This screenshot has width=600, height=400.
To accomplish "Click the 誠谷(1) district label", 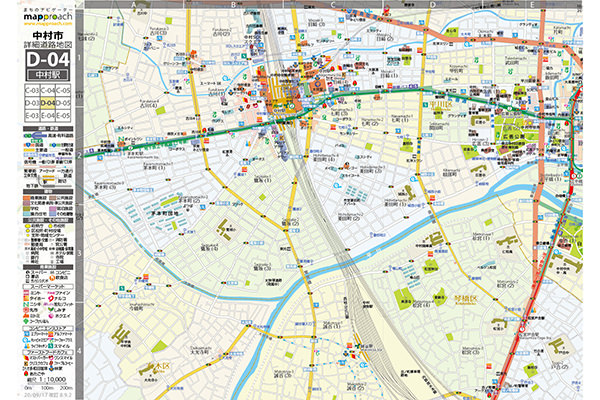I will tap(331, 326).
